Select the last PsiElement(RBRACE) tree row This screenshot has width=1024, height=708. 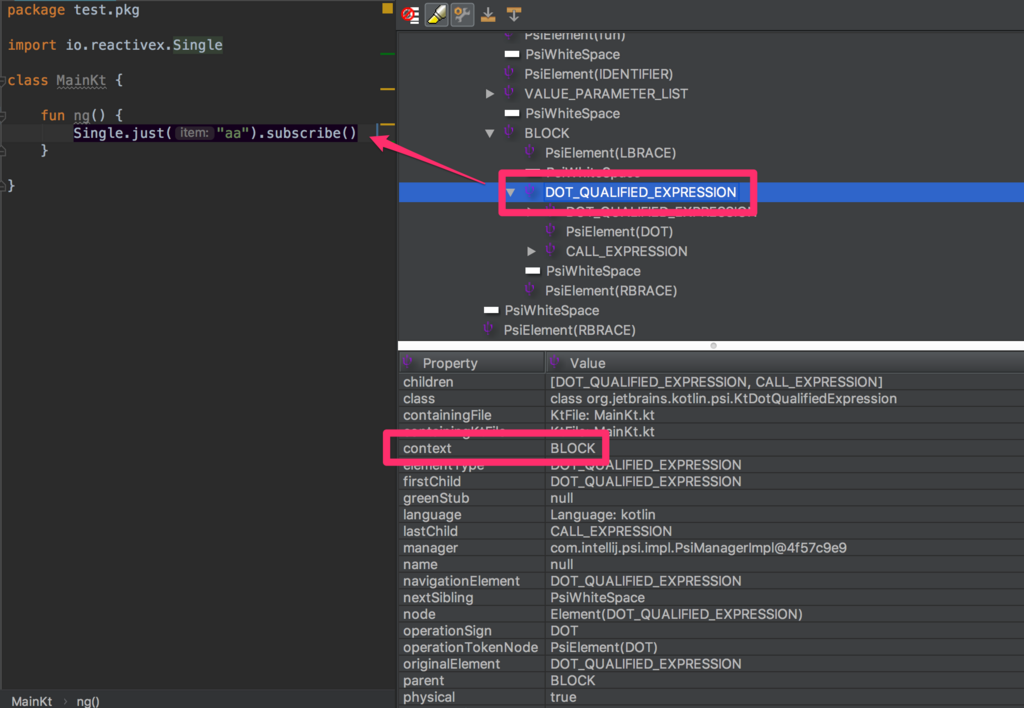click(569, 330)
